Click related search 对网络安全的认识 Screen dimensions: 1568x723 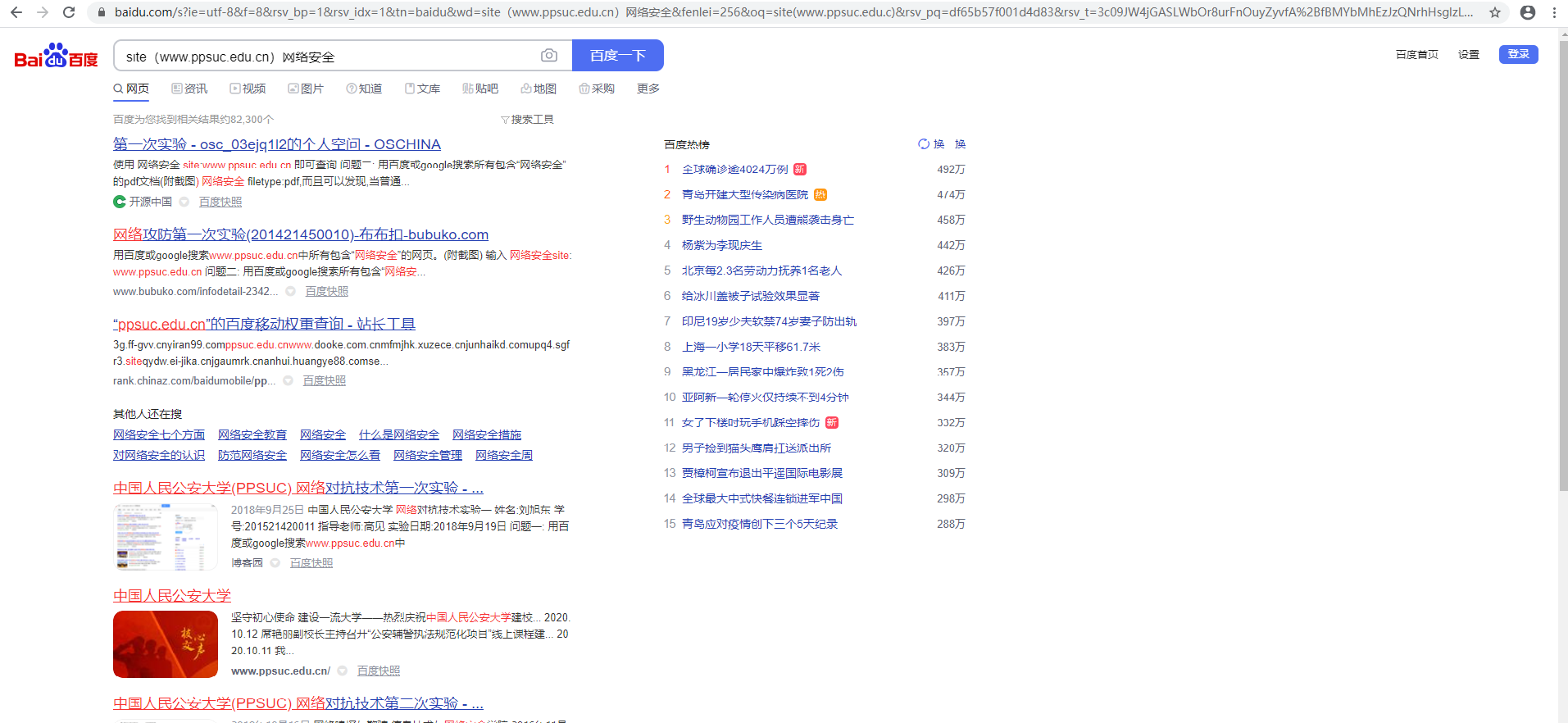click(x=159, y=455)
